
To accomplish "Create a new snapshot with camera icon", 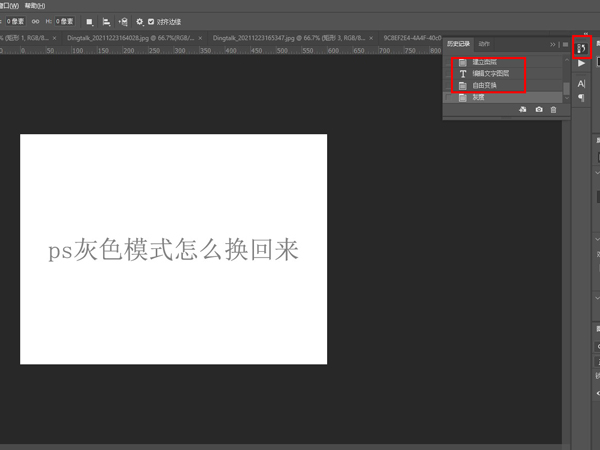I will coord(539,110).
